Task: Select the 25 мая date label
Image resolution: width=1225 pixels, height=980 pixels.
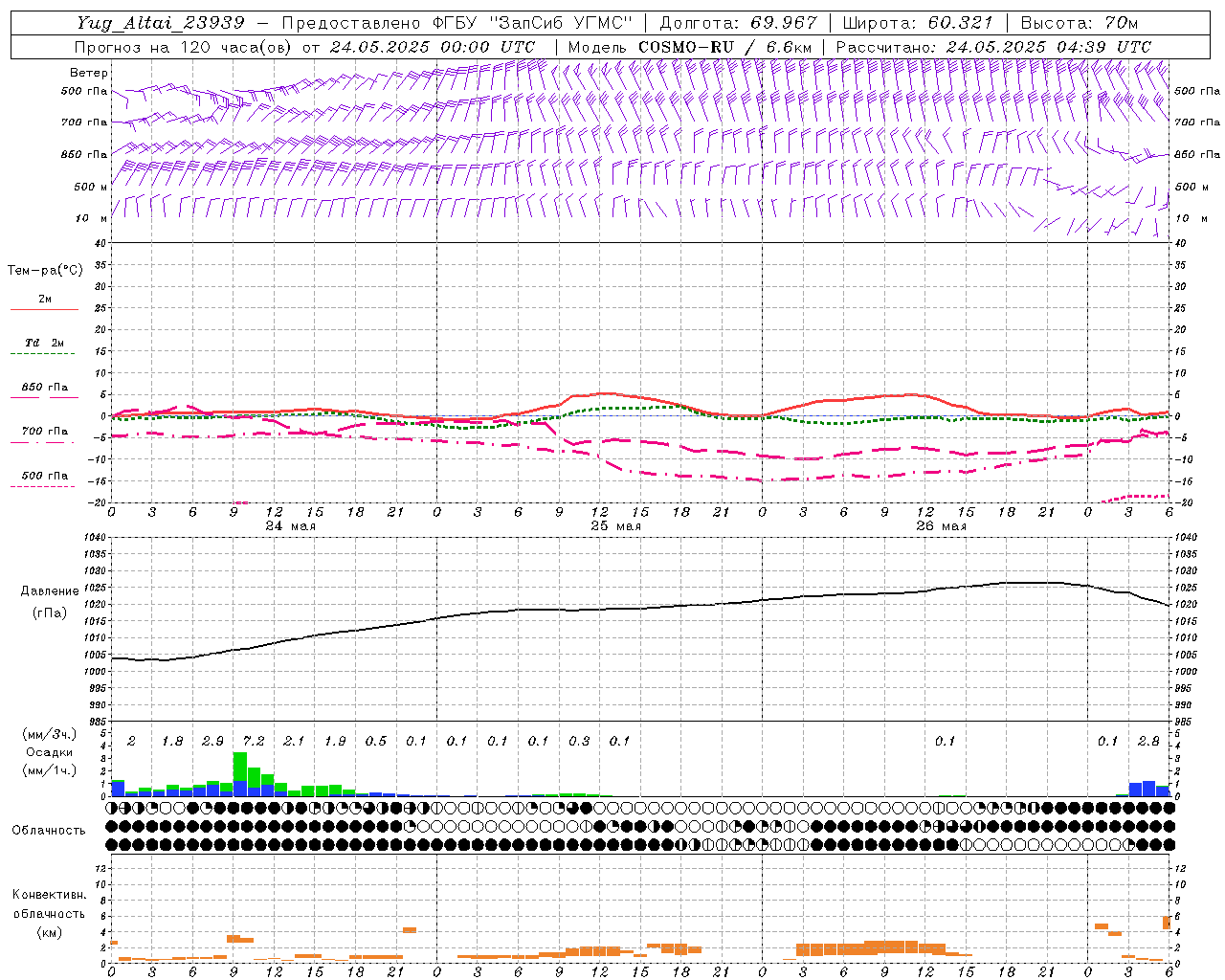Action: [x=615, y=525]
